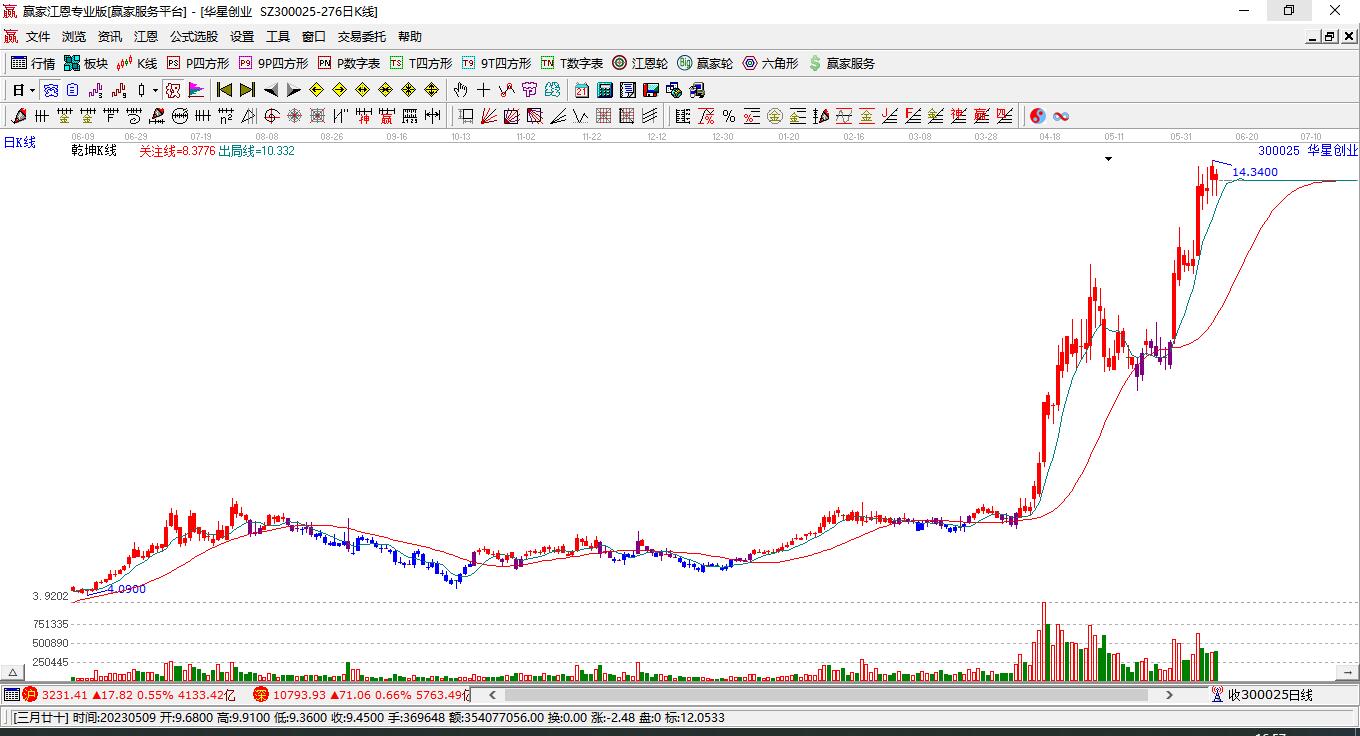Click the yellow diamond right-arrow icon

[340, 90]
